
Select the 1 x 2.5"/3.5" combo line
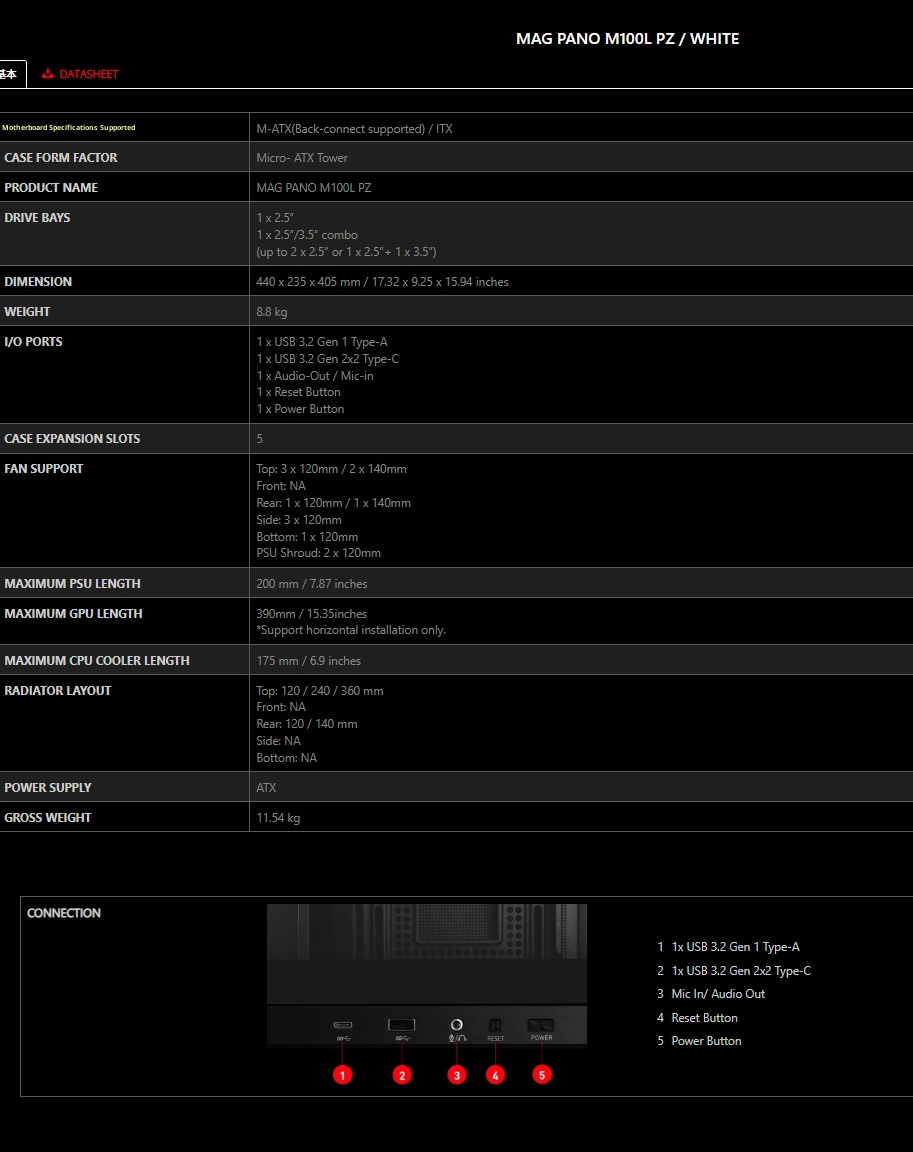point(307,235)
